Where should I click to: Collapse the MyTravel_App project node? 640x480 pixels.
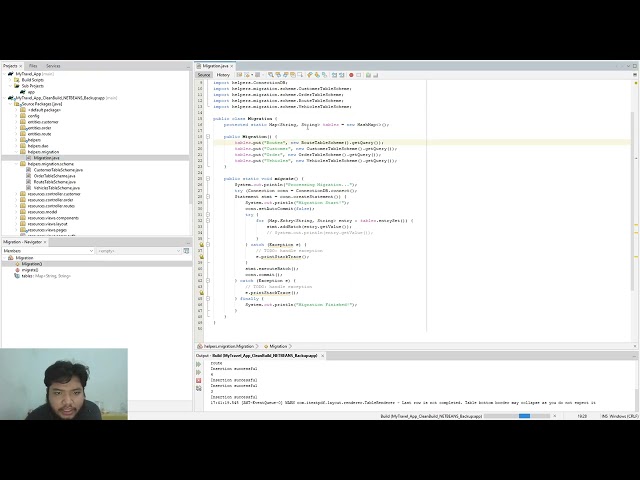5,74
